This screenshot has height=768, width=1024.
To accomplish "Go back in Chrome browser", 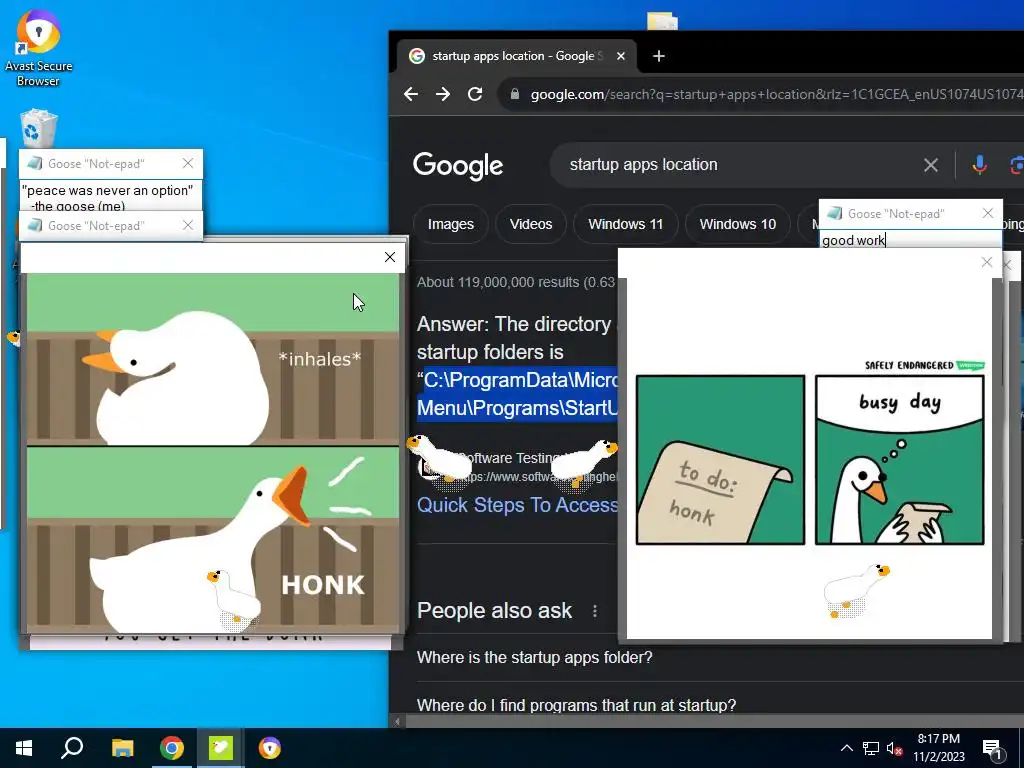I will point(411,94).
